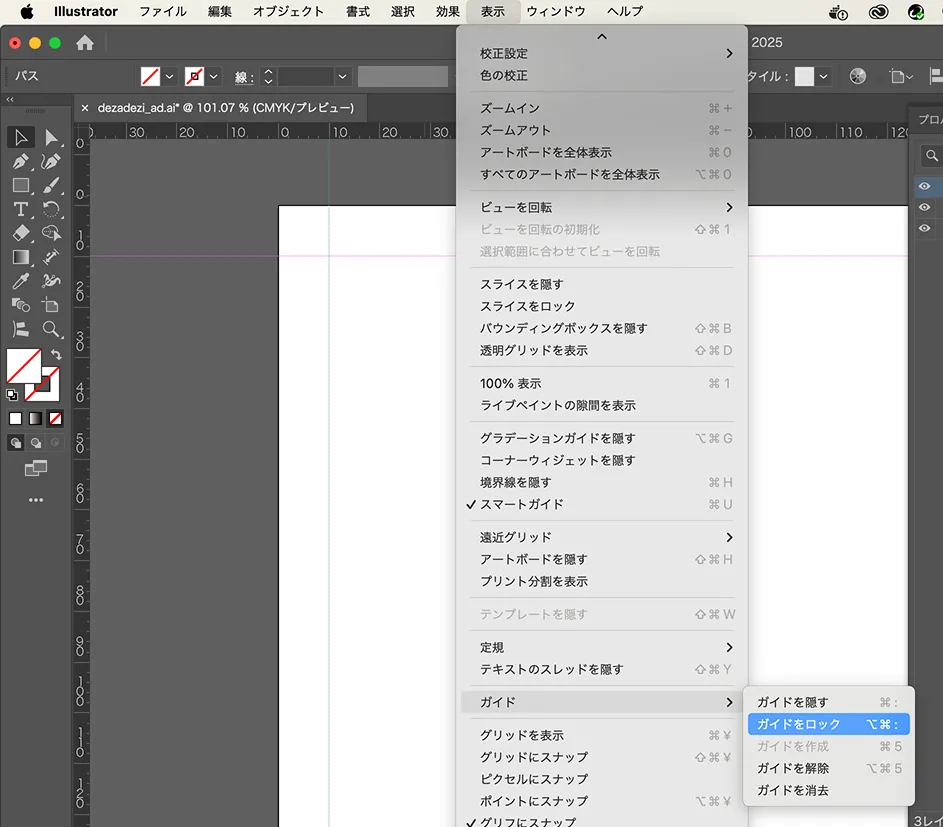Select the Rectangle shape tool
943x827 pixels.
[x=20, y=185]
